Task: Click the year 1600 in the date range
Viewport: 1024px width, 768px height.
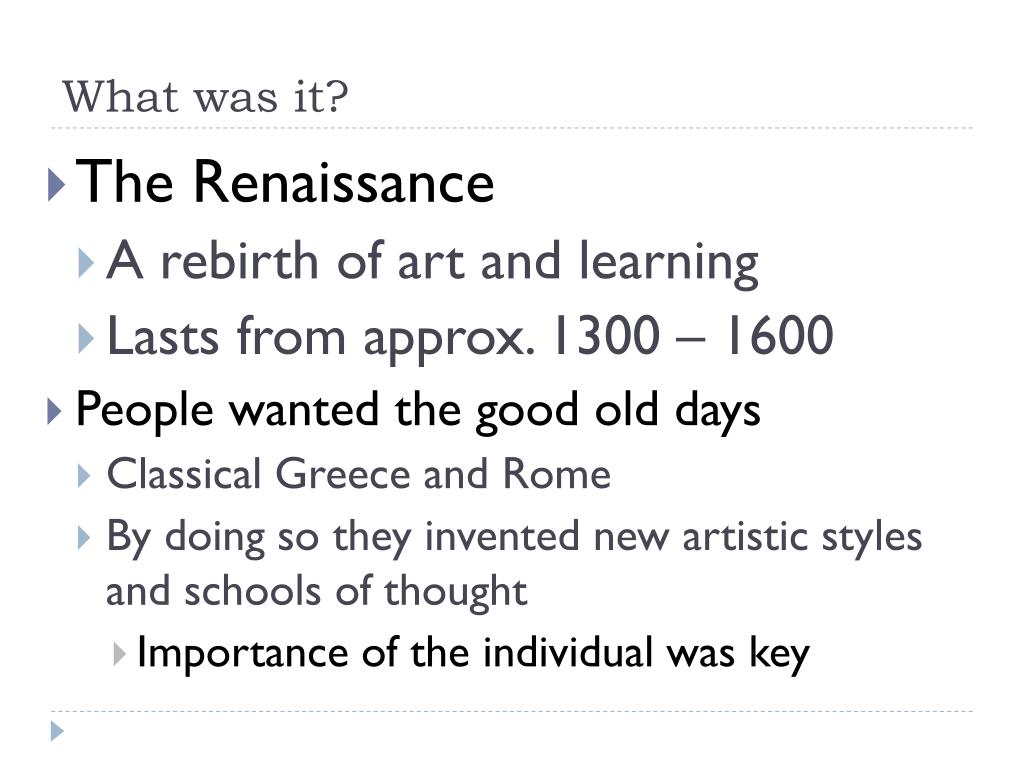Action: tap(780, 336)
